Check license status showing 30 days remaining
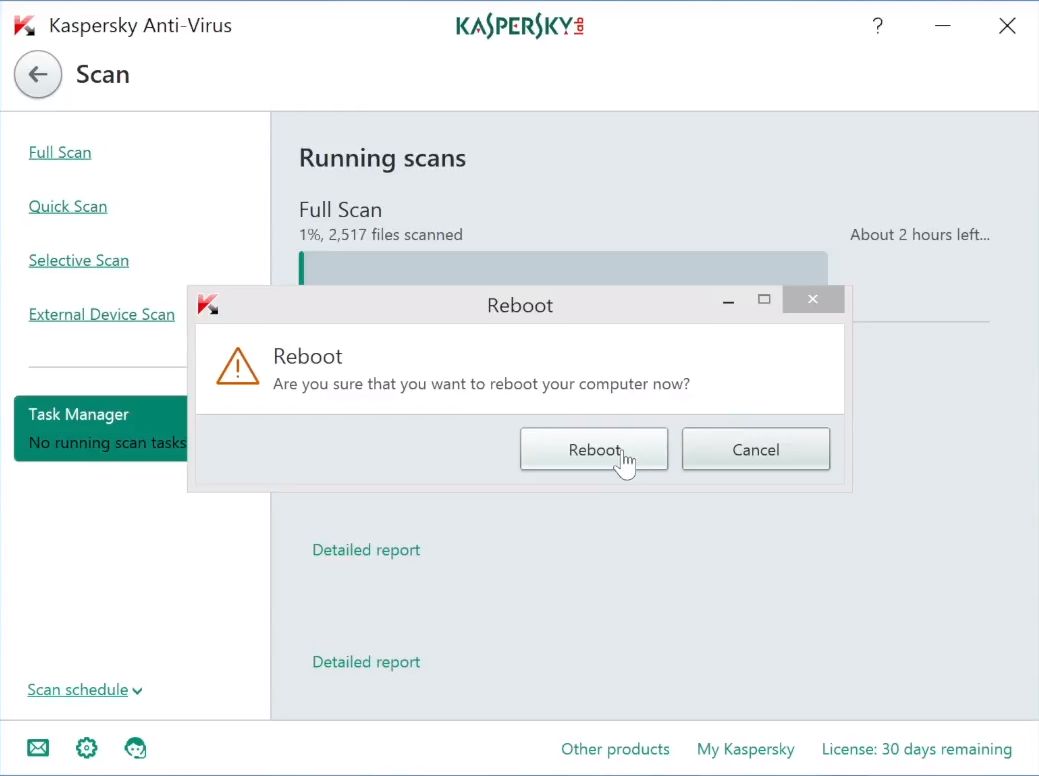The image size is (1039, 776). point(916,749)
